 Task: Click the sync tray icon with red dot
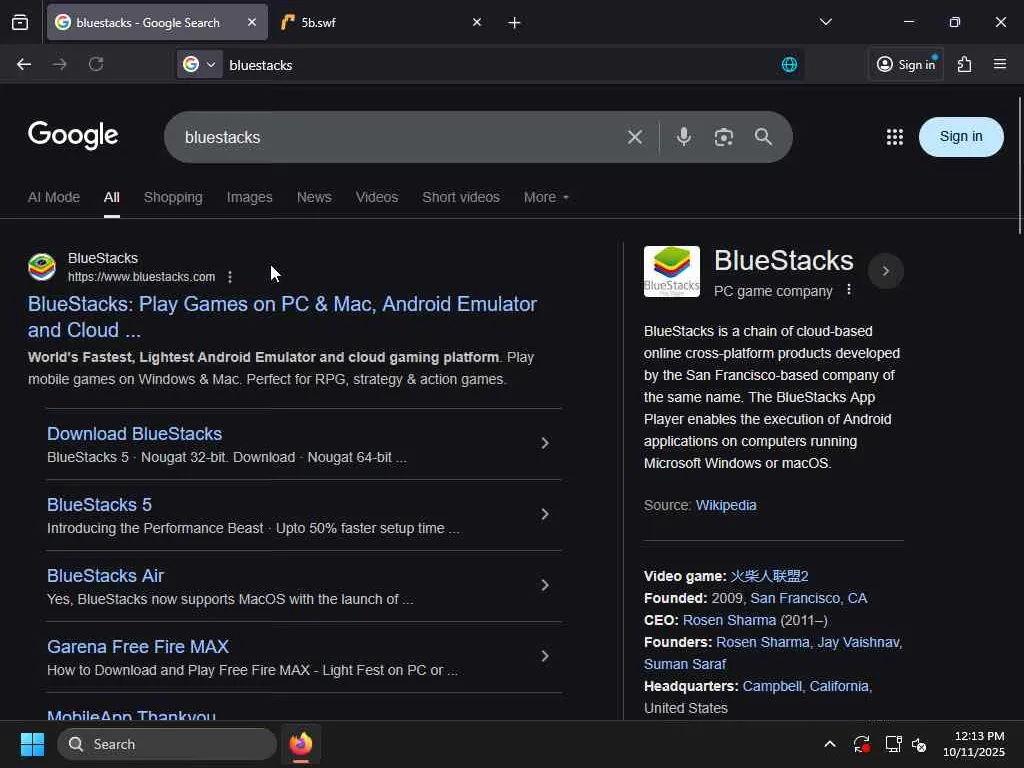[x=861, y=744]
